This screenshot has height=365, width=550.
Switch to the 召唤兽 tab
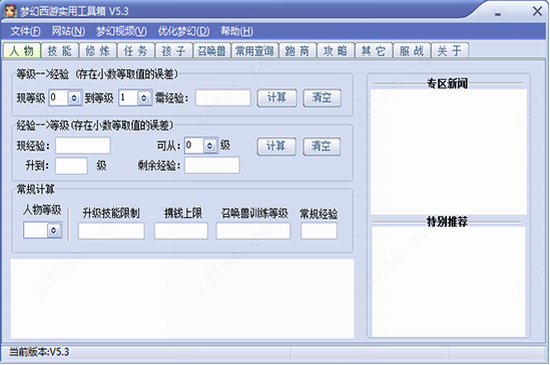coord(212,51)
